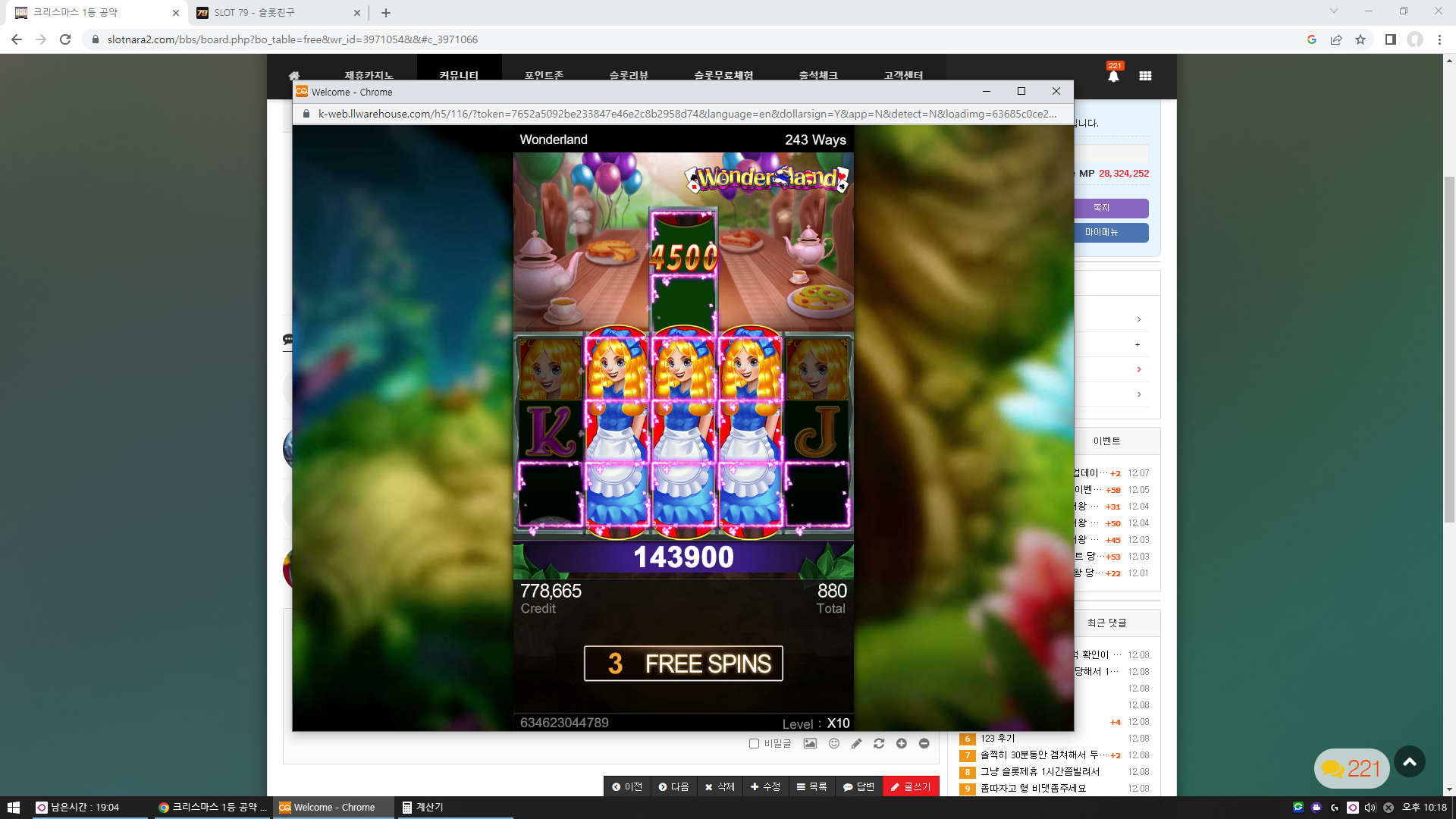1456x819 pixels.
Task: Expand the red chevron in right sidebar menu
Action: [1139, 369]
